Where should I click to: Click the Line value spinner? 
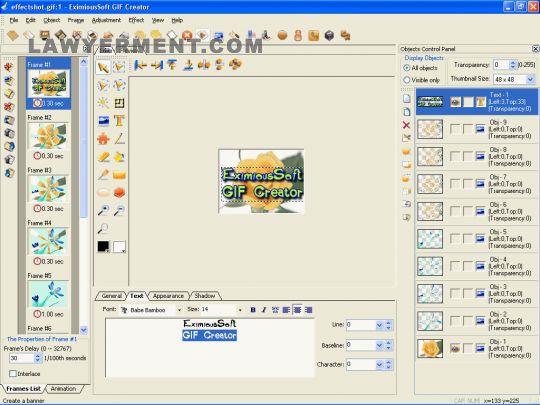click(388, 325)
